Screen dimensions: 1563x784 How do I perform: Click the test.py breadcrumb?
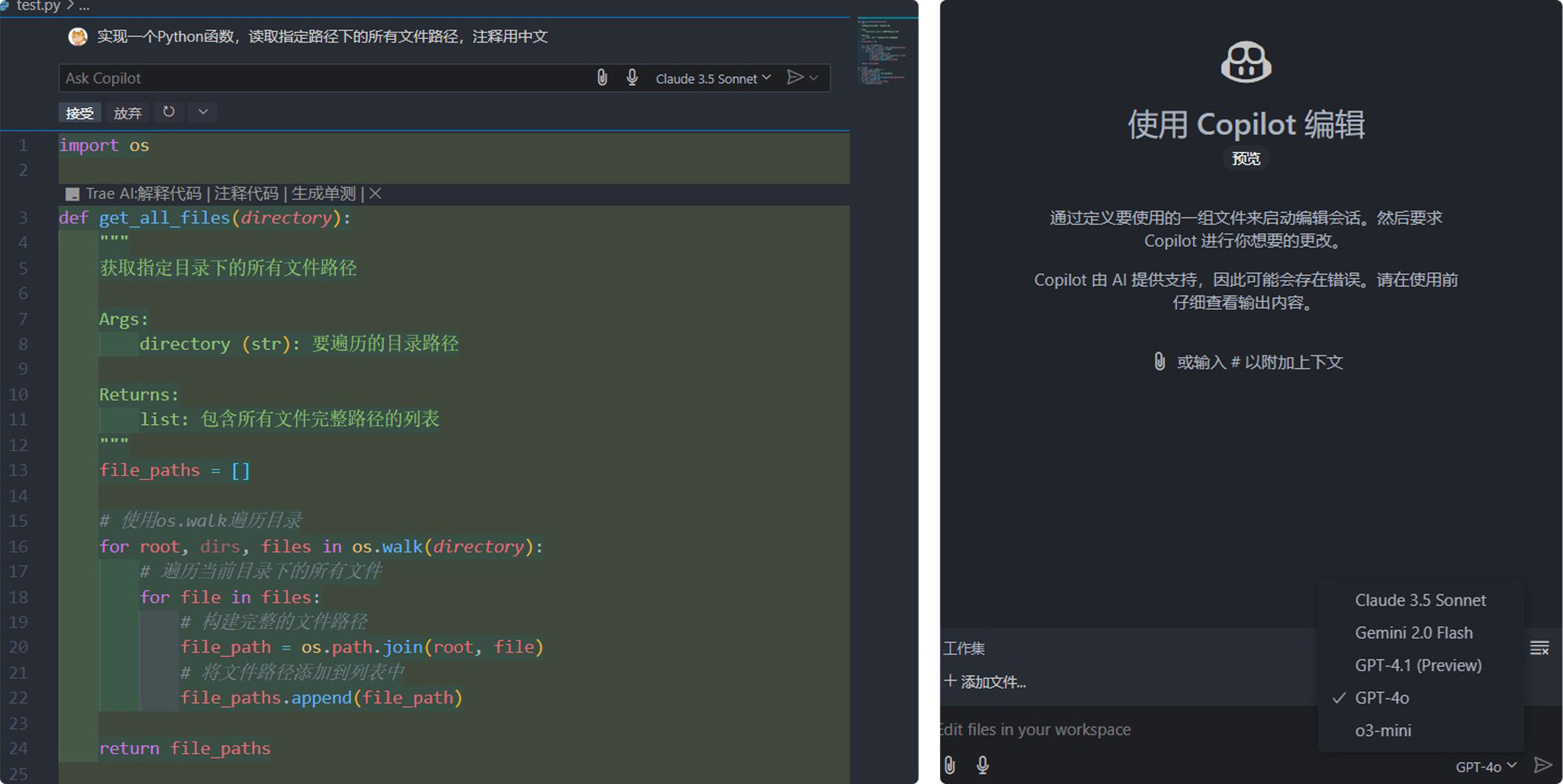[38, 6]
